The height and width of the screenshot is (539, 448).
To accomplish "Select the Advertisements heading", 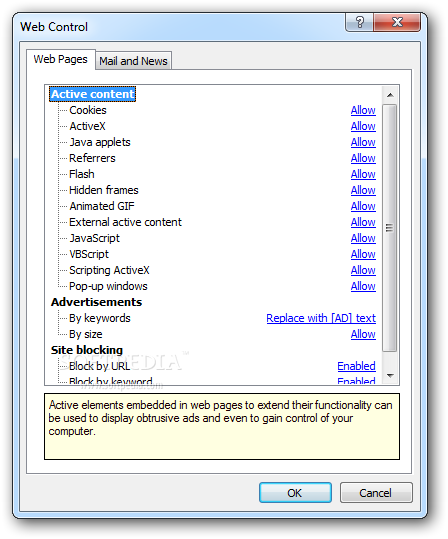I will pos(97,302).
